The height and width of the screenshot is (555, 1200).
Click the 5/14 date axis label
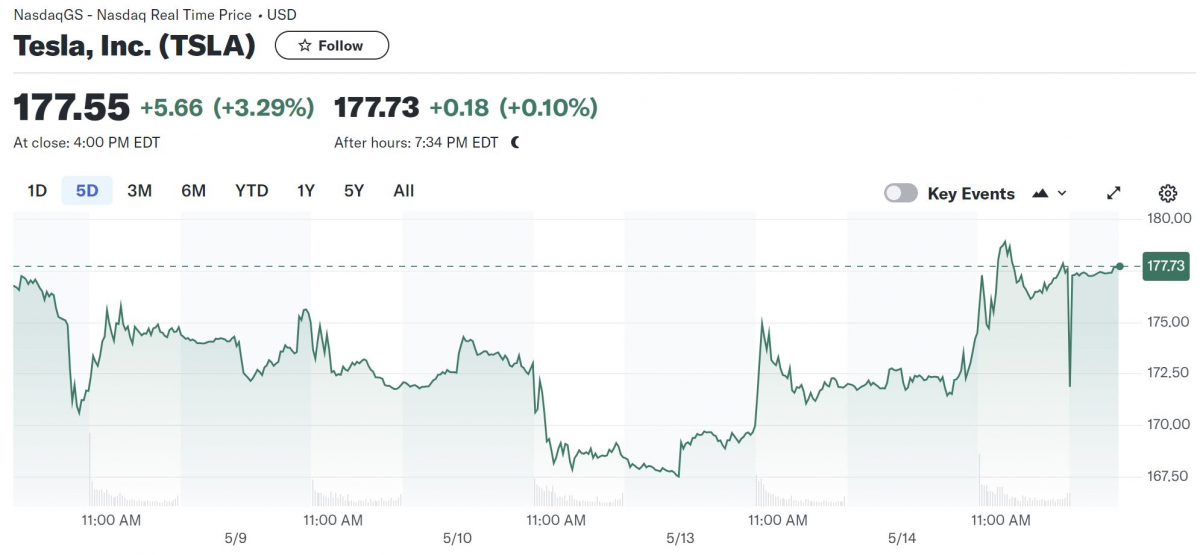point(903,538)
